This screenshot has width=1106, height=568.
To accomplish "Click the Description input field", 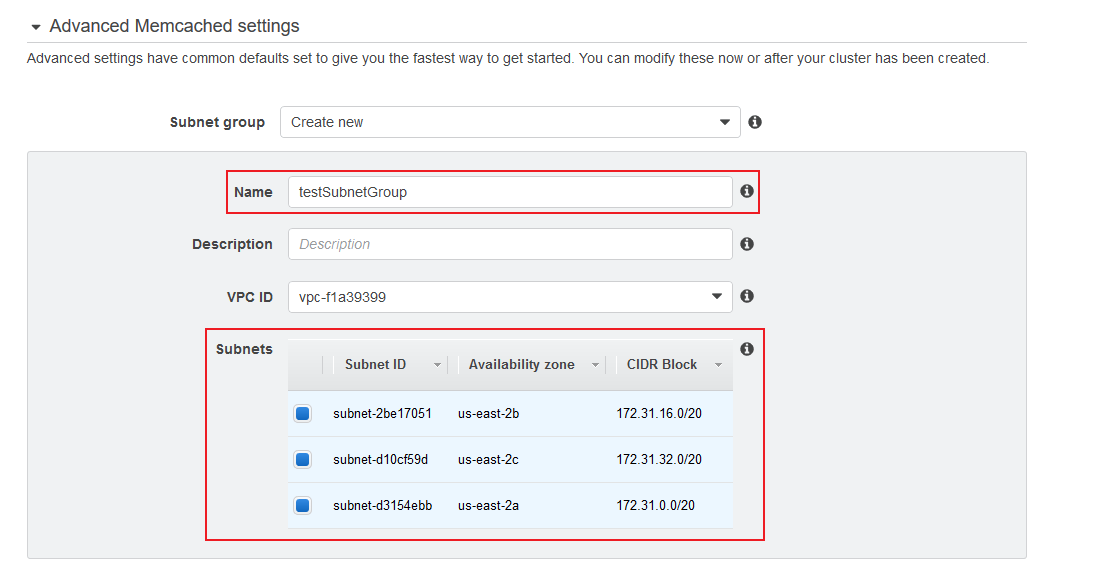I will 510,244.
